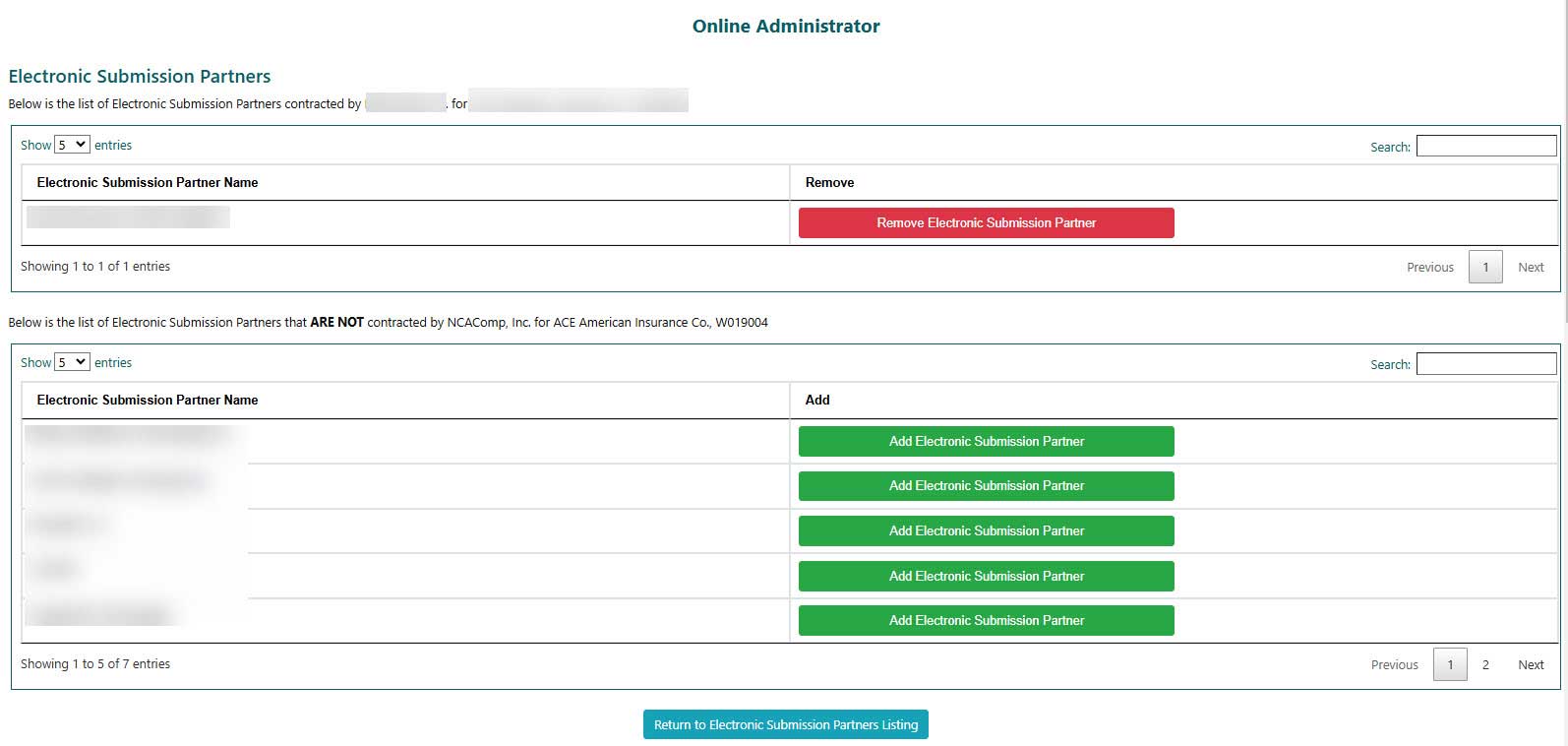
Task: Add the first listed Electronic Submission Partner
Action: [x=986, y=441]
